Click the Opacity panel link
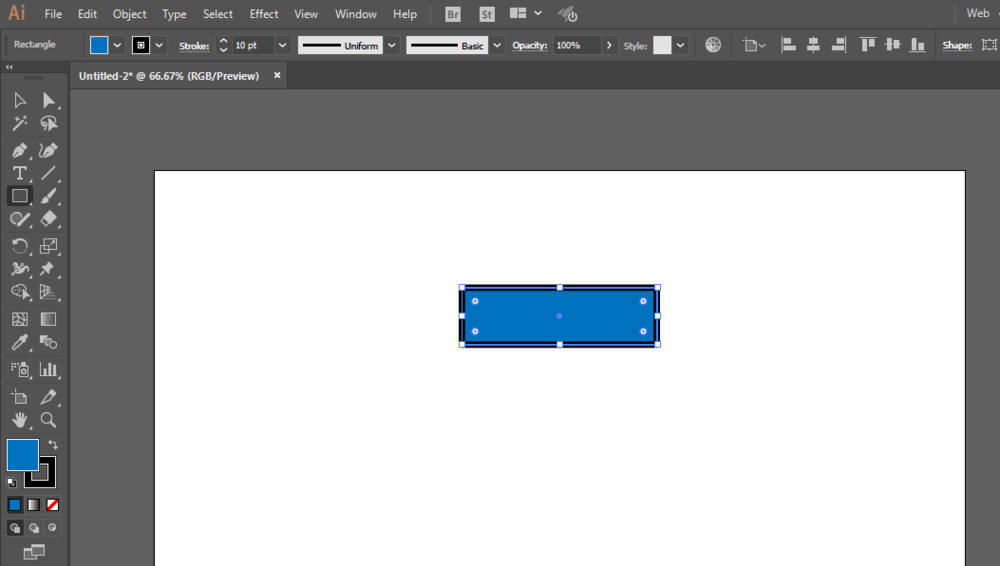Viewport: 1000px width, 566px height. [530, 45]
